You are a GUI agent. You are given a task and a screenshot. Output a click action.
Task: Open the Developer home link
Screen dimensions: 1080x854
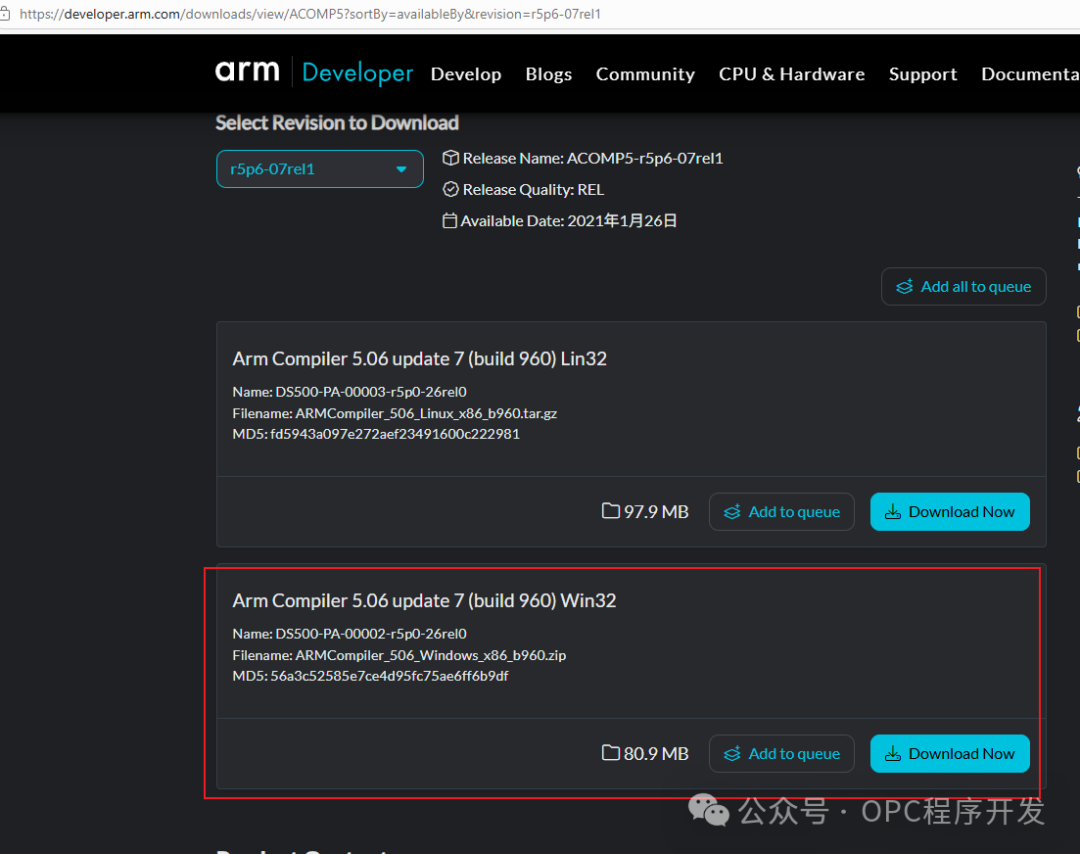357,73
